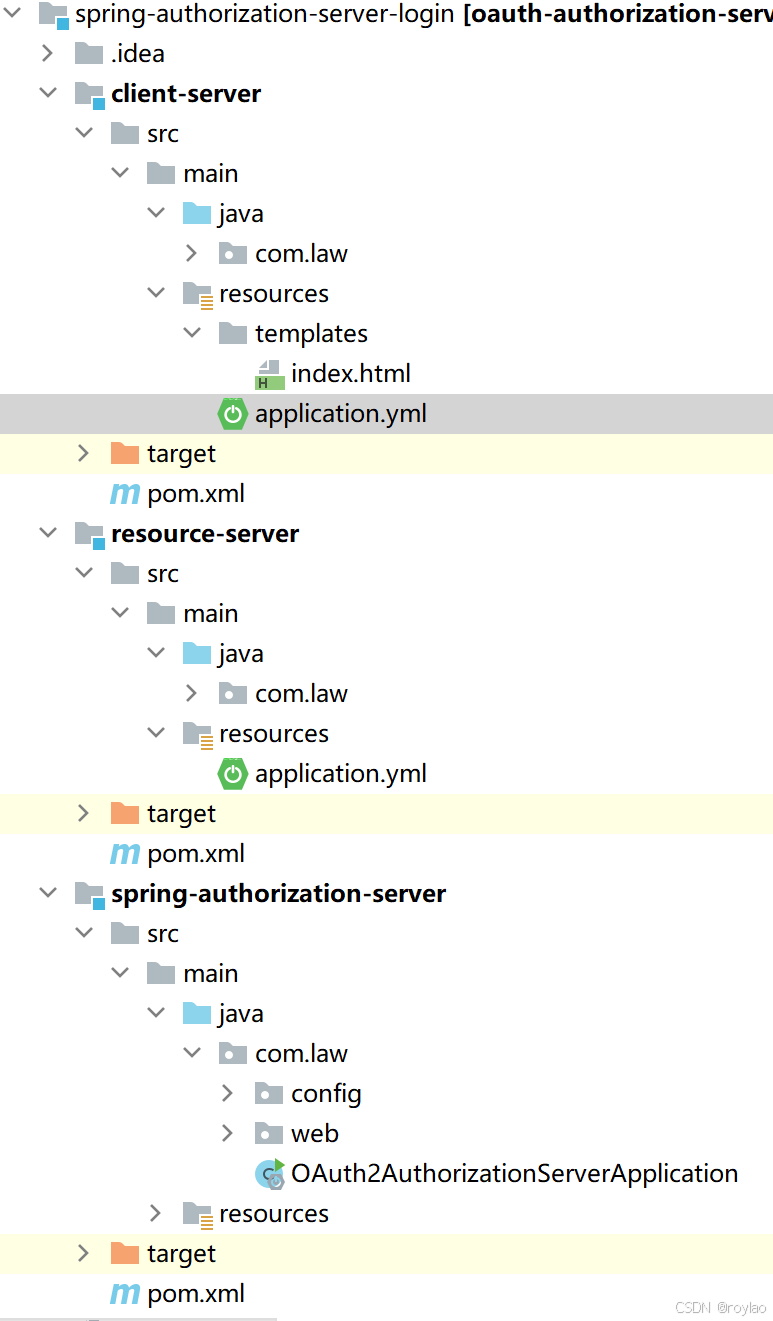Viewport: 773px width, 1321px height.
Task: Select the index.html file
Action: 350,374
